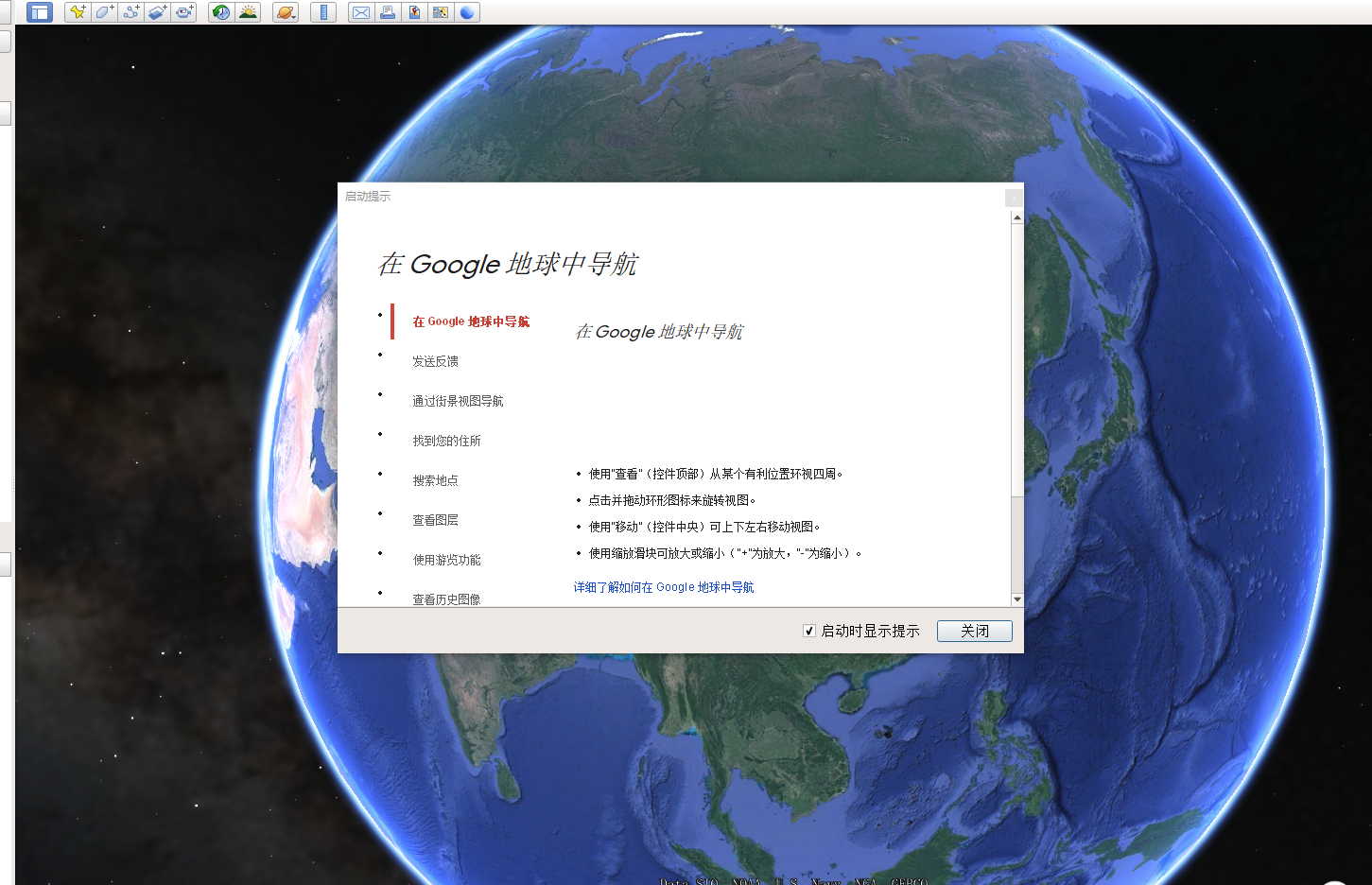Show historical imagery clock icon

(221, 12)
